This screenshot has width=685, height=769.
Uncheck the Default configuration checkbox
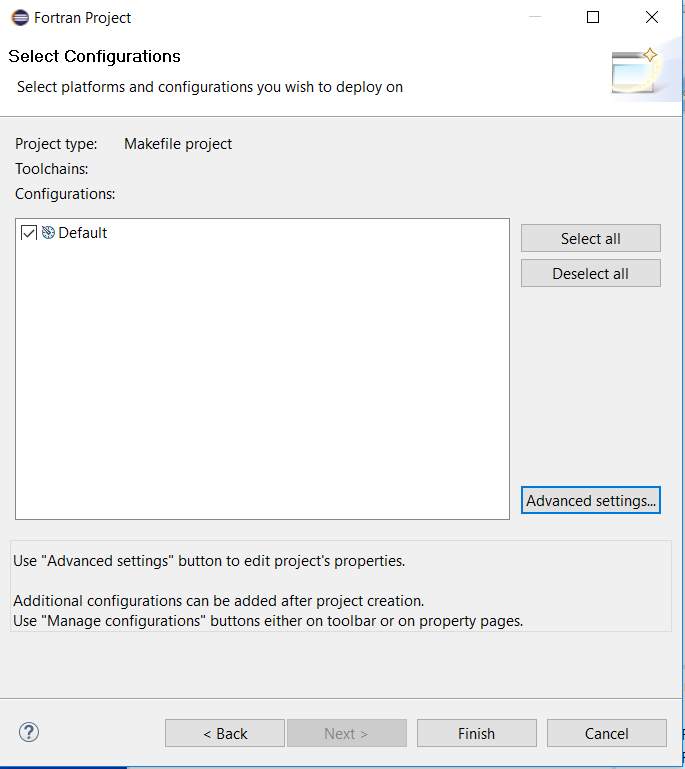coord(28,232)
